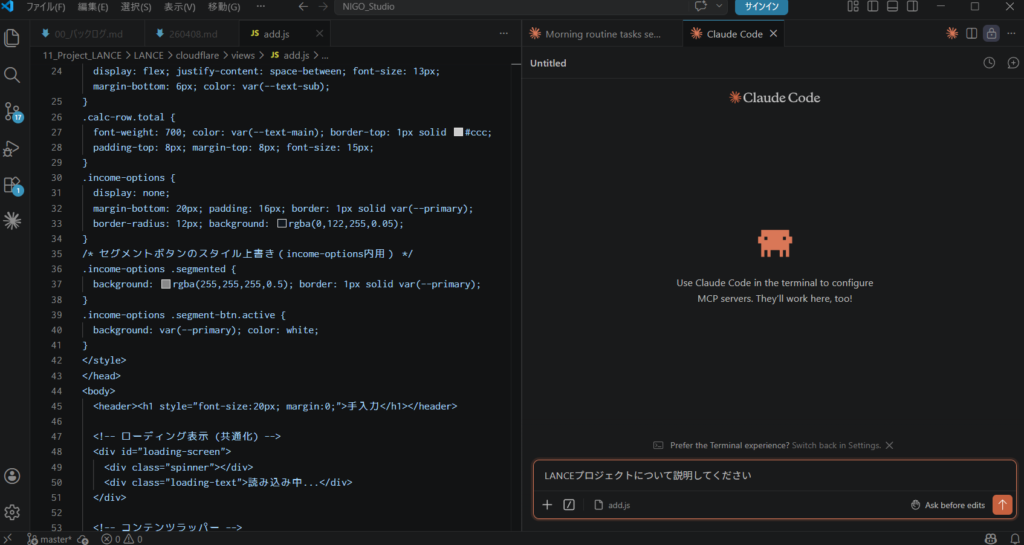1024x545 pixels.
Task: Open the Run and Debug view
Action: tap(12, 148)
